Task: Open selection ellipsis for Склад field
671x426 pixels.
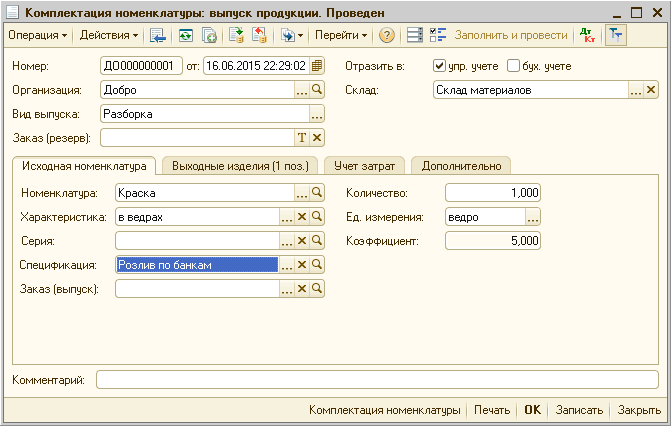Action: 635,90
